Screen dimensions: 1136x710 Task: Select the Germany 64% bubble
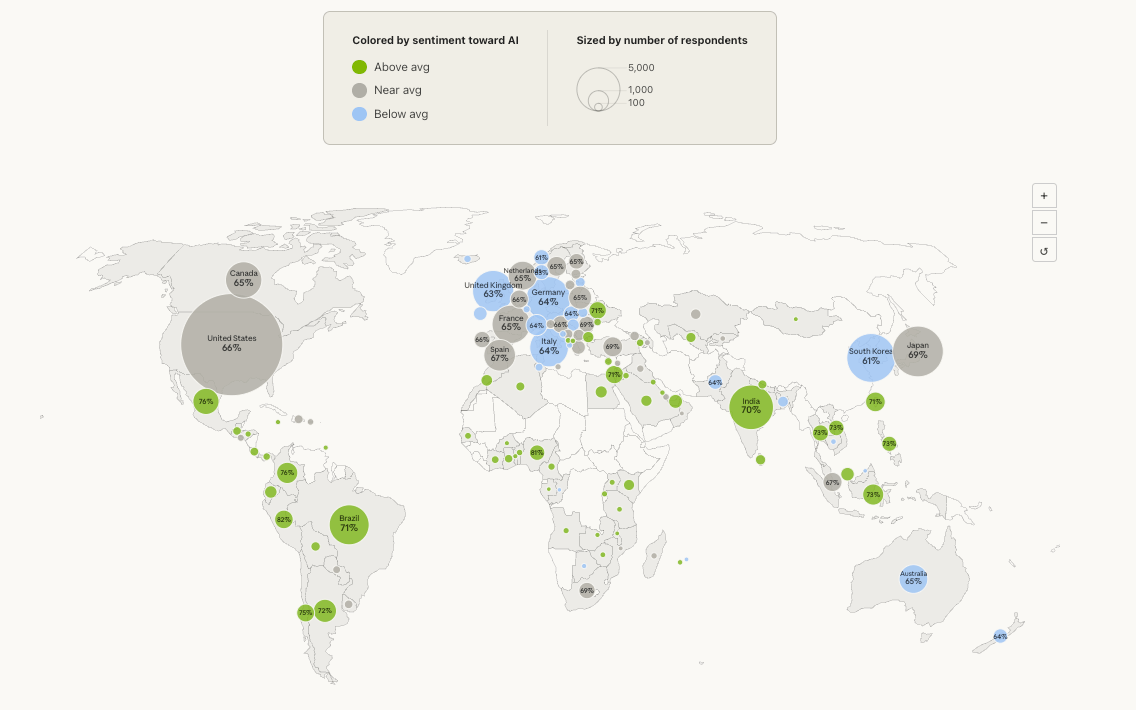click(548, 298)
